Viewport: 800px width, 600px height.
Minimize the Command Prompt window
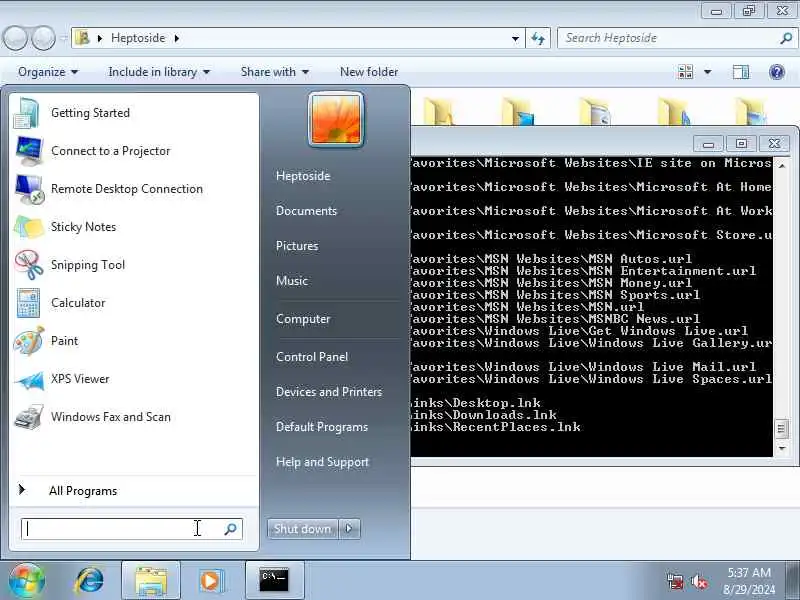(708, 143)
